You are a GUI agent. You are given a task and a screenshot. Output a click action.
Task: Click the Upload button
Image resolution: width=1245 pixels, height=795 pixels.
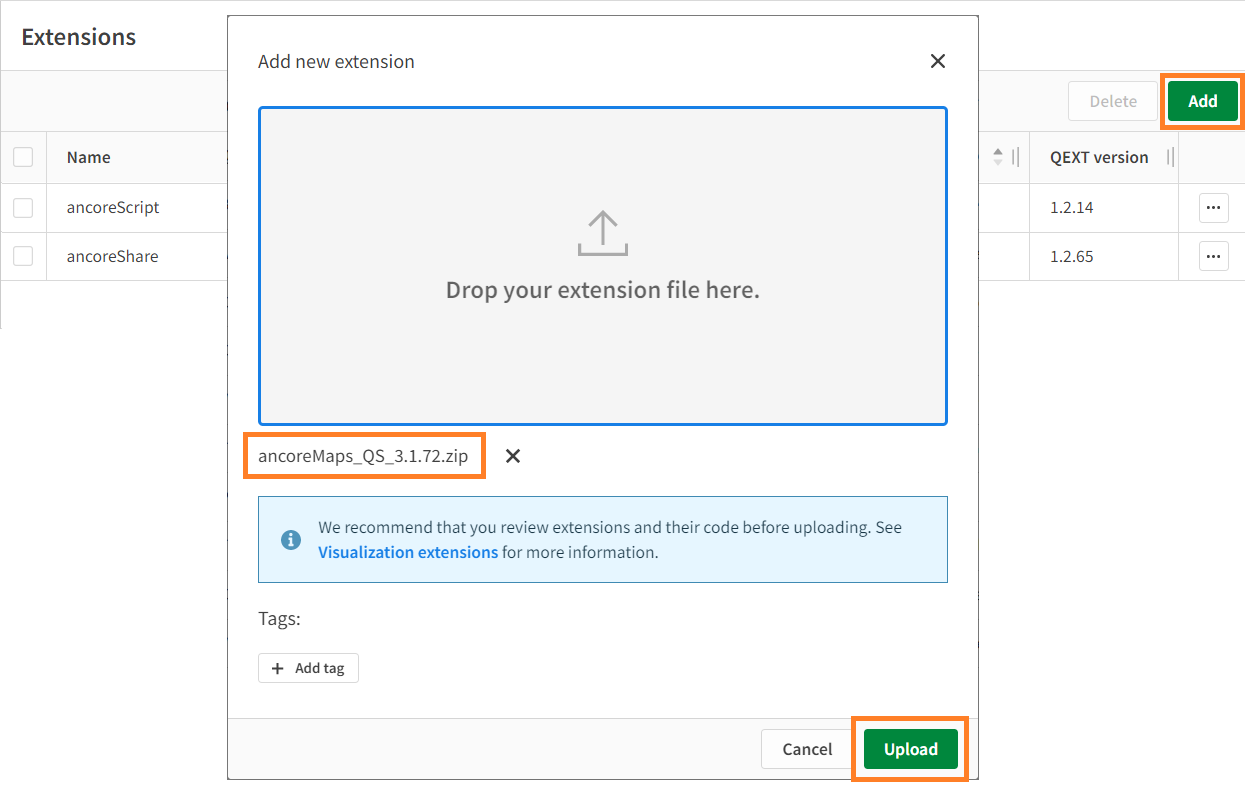(x=910, y=749)
